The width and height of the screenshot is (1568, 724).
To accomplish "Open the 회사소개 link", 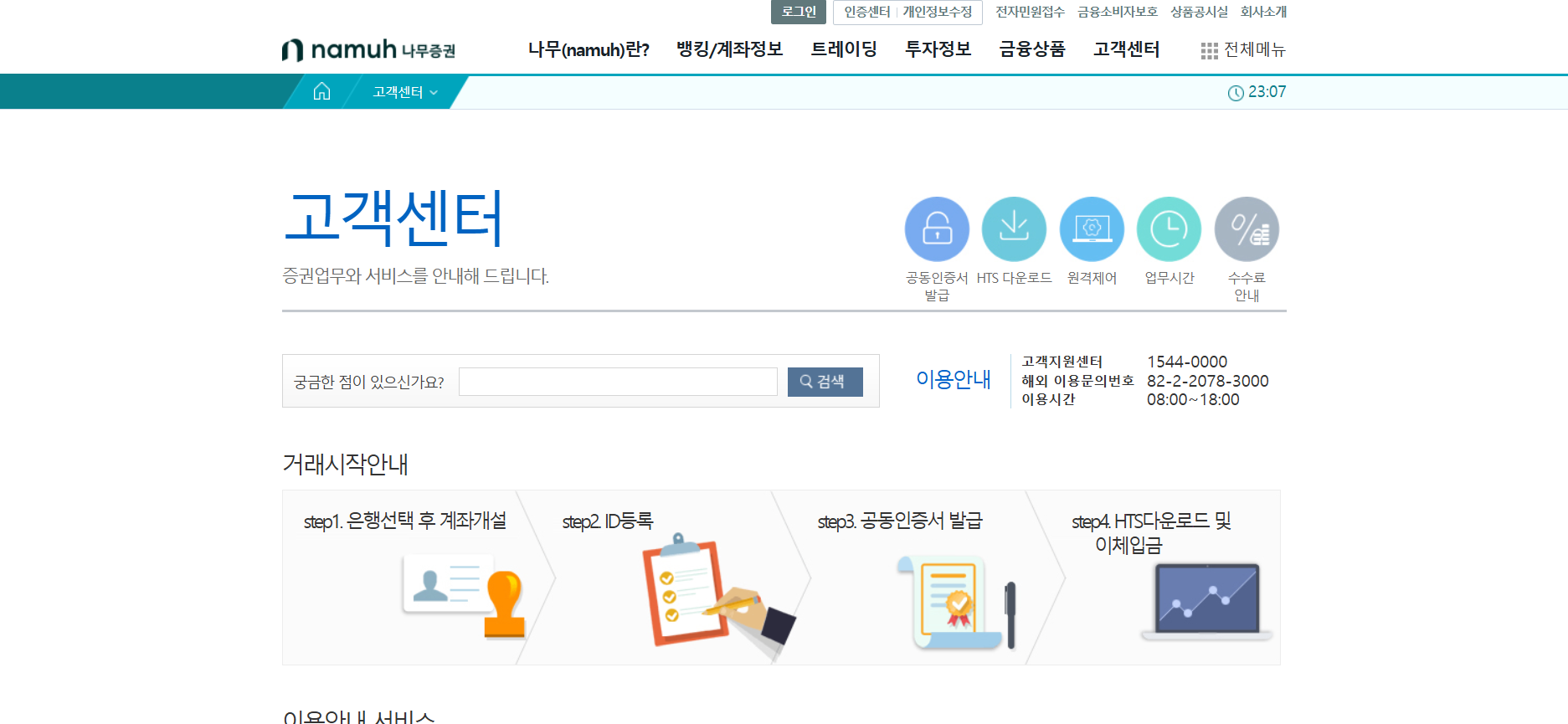I will [1263, 12].
